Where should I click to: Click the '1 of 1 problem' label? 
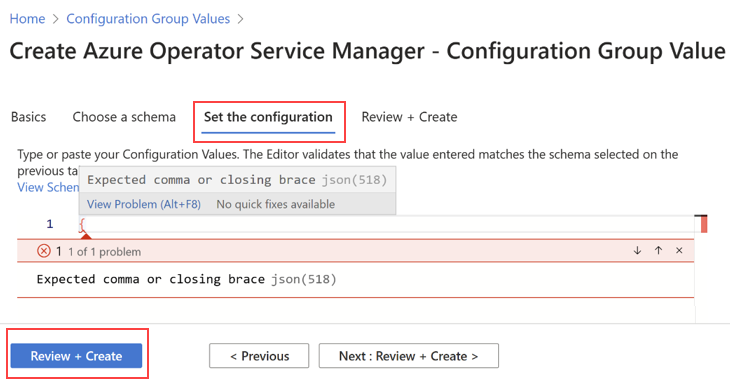click(x=104, y=252)
